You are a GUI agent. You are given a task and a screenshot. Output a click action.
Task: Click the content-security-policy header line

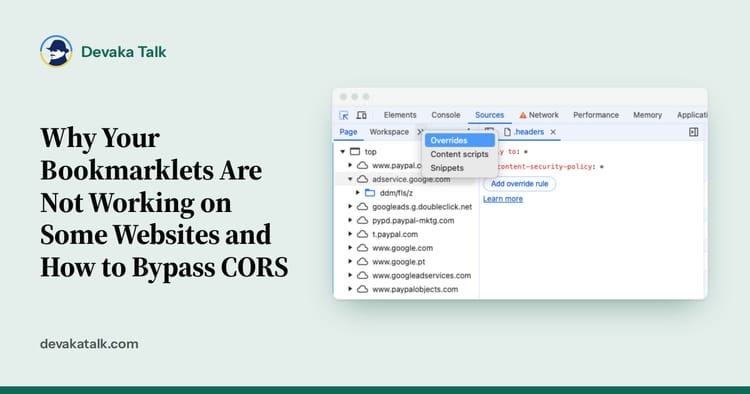pos(550,167)
